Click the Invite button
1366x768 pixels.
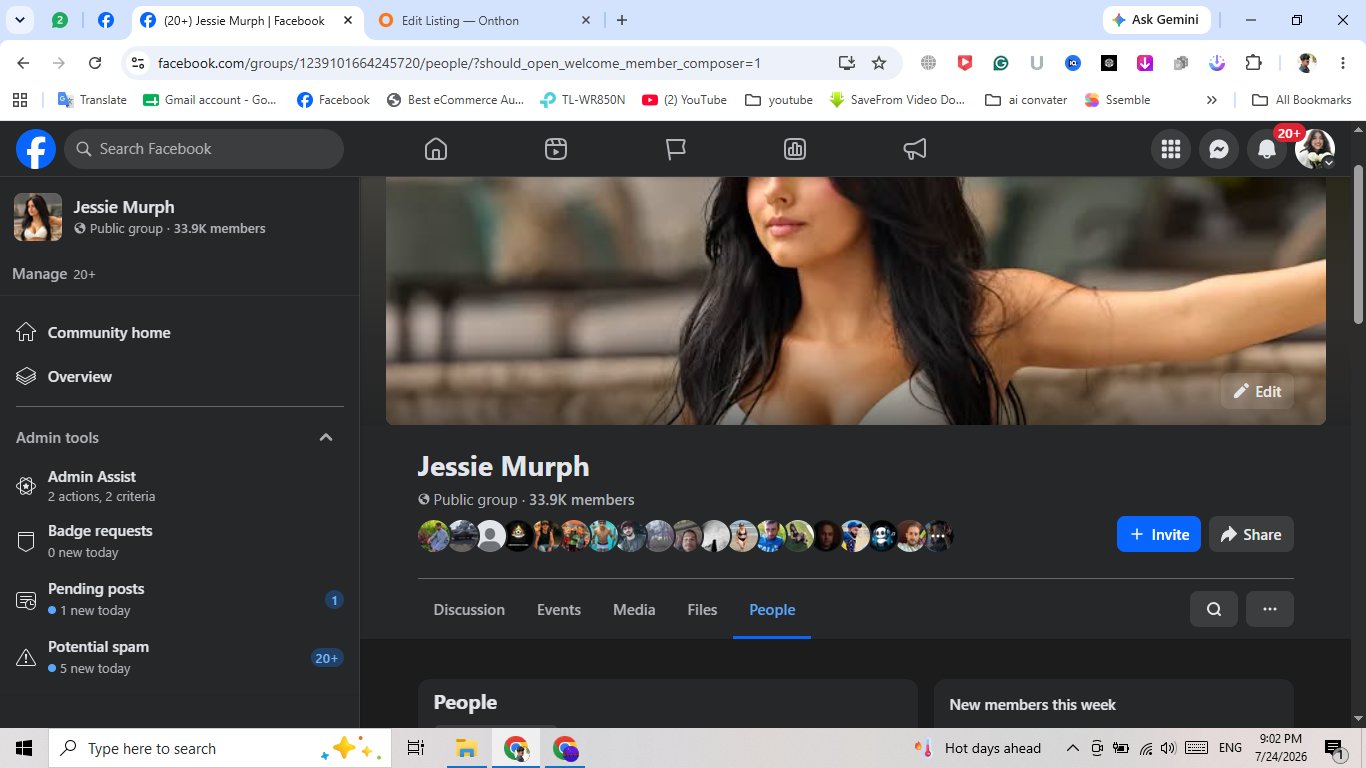click(1159, 534)
